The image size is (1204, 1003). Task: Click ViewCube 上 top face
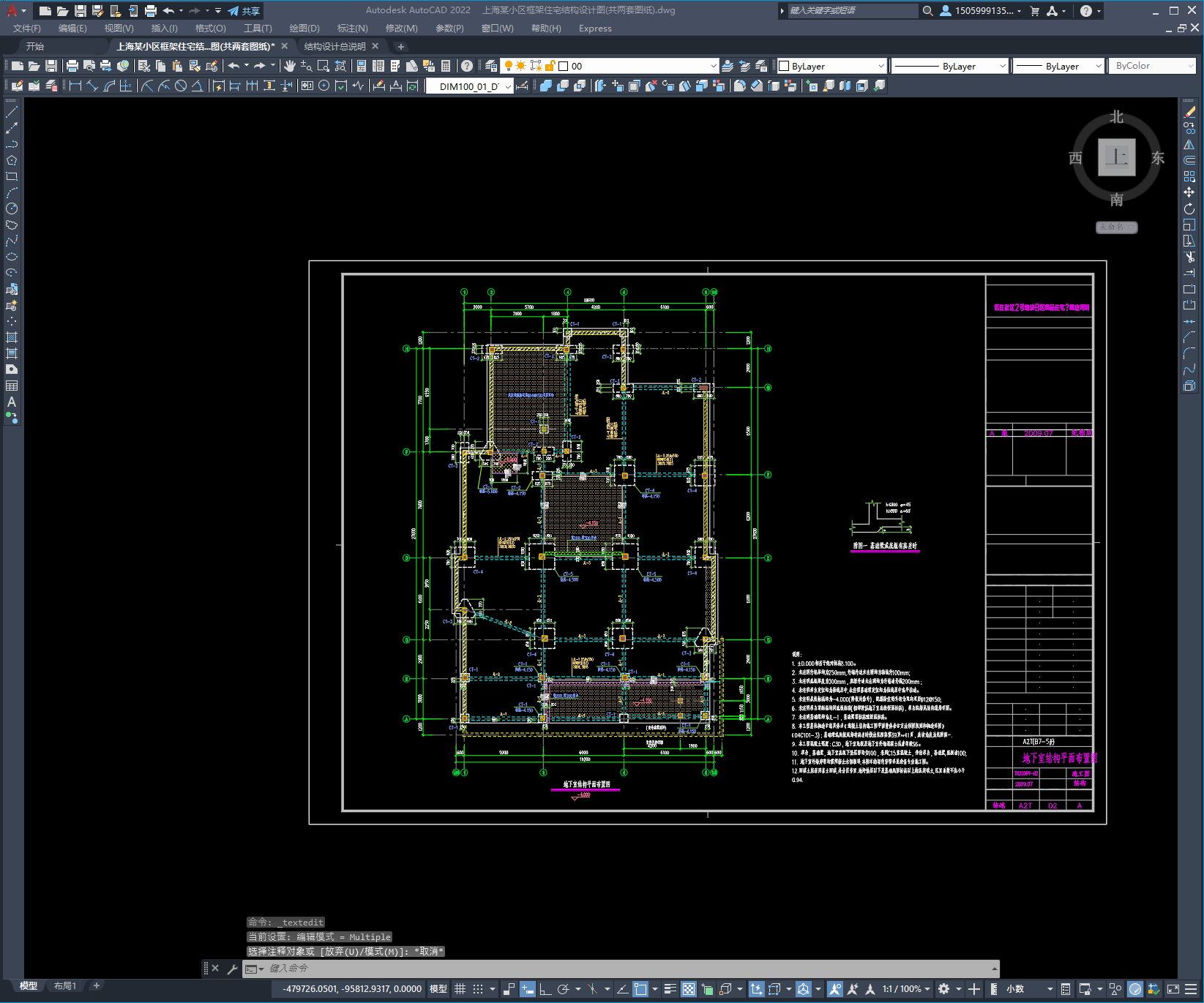[1116, 157]
